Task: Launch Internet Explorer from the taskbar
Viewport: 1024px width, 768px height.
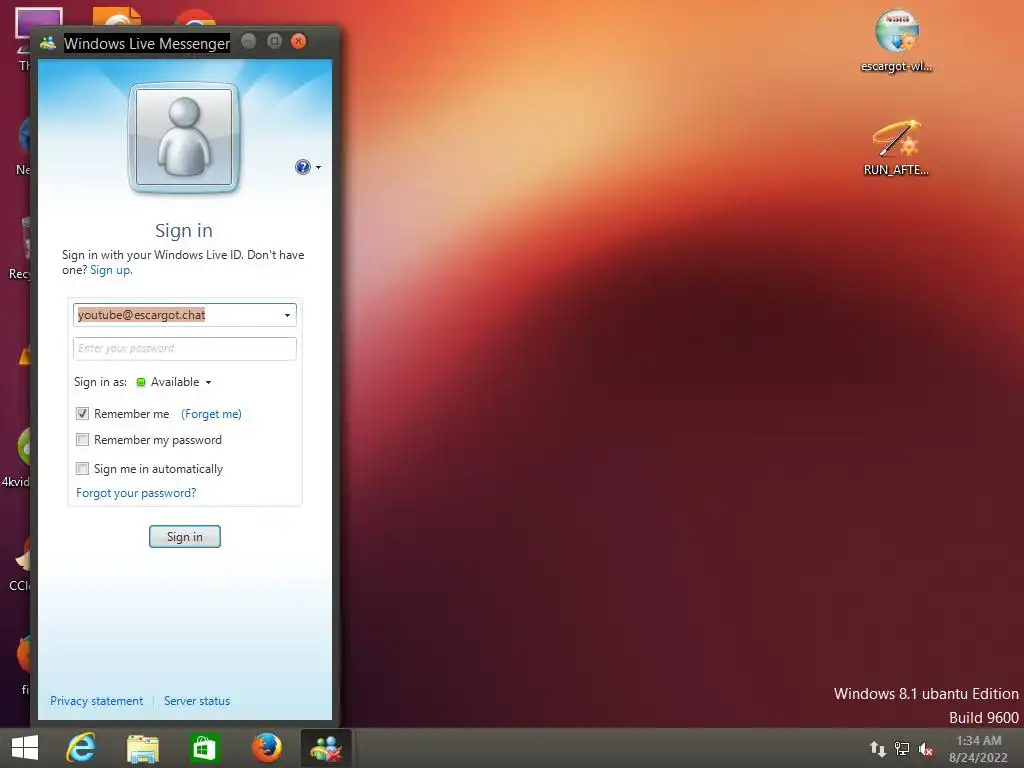Action: point(81,748)
